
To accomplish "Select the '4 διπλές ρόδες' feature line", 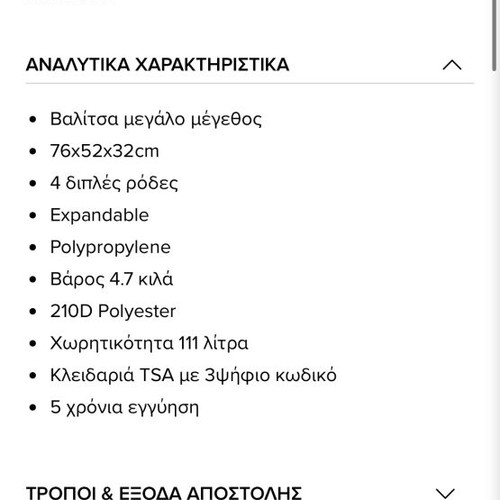I will (114, 183).
